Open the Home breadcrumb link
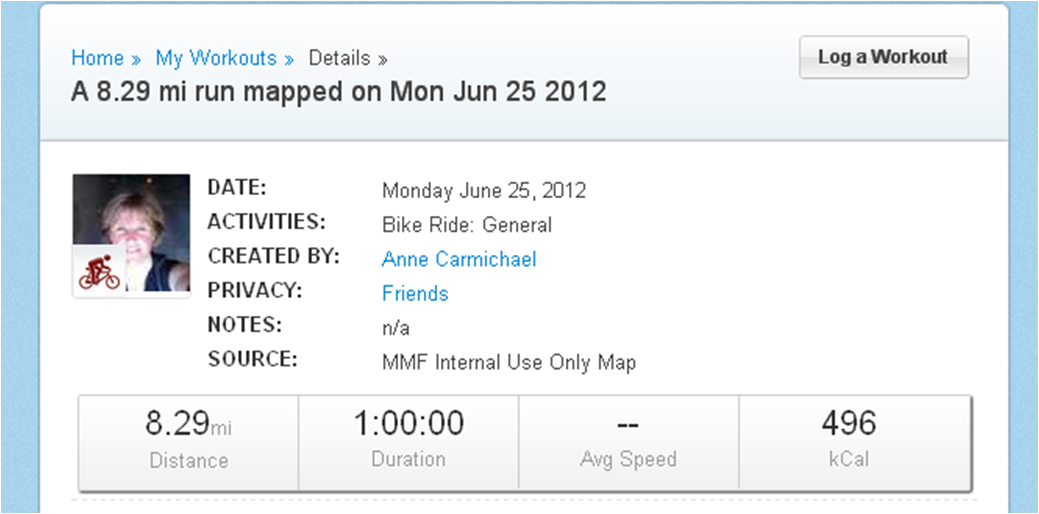Screen dimensions: 1039x514 coord(97,58)
